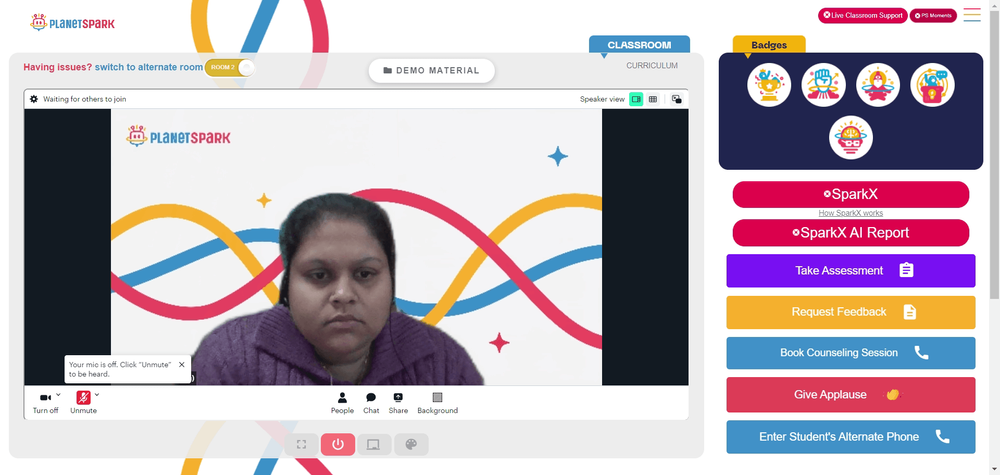Open the Chat panel
The width and height of the screenshot is (1000, 475).
point(371,403)
